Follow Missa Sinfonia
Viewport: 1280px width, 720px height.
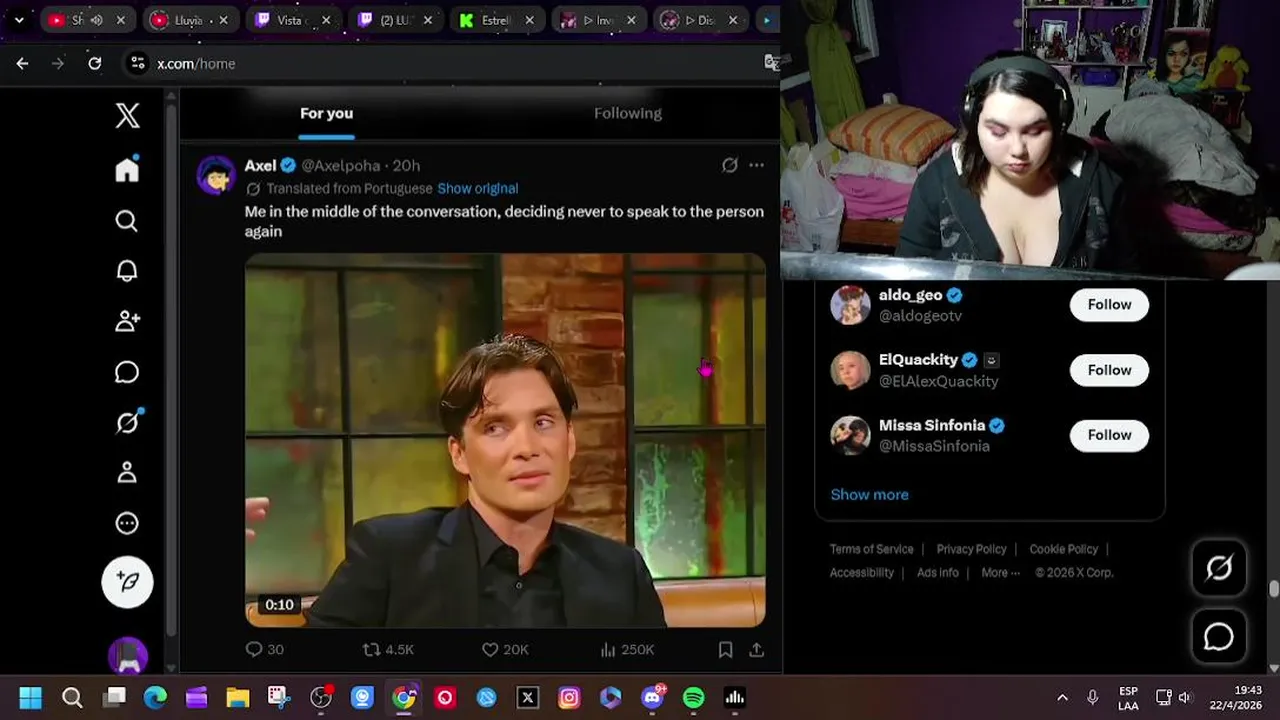pyautogui.click(x=1109, y=435)
